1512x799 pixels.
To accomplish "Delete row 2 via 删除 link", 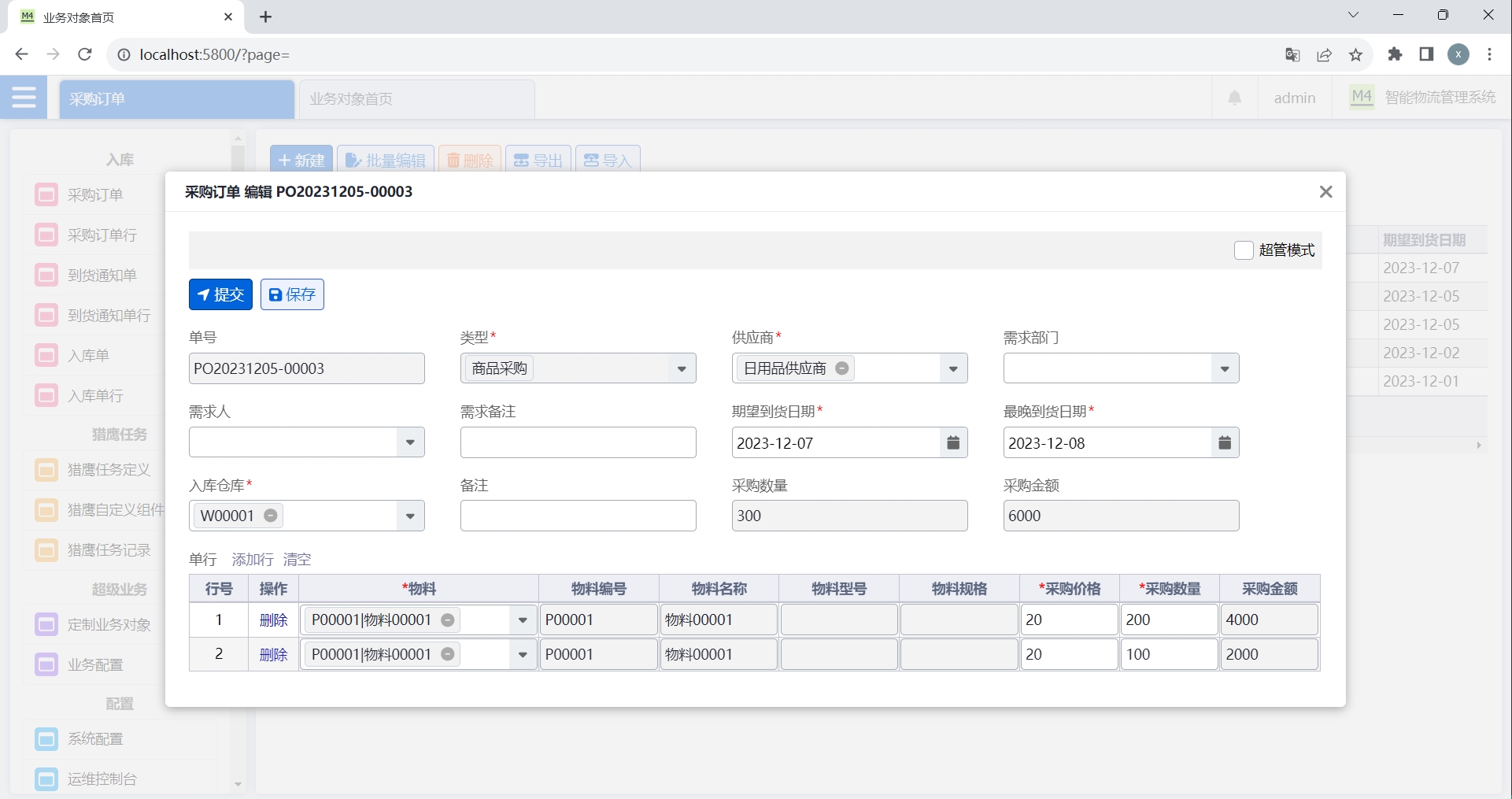I will click(273, 655).
